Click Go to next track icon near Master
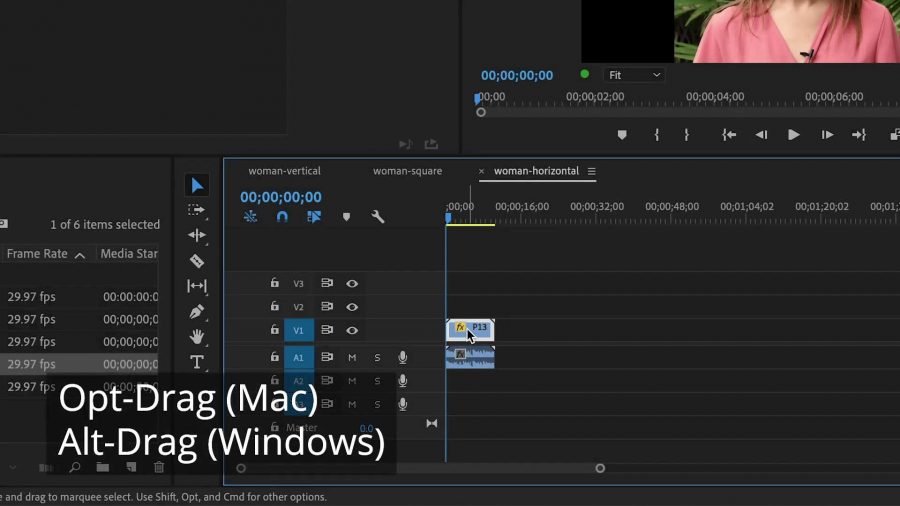This screenshot has height=506, width=900. click(x=432, y=423)
